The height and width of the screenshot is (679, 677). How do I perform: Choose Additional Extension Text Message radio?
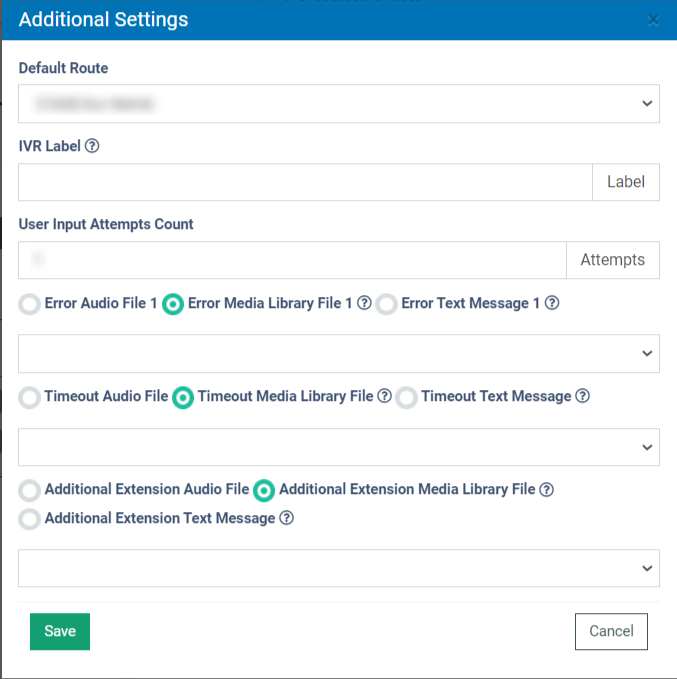(30, 519)
